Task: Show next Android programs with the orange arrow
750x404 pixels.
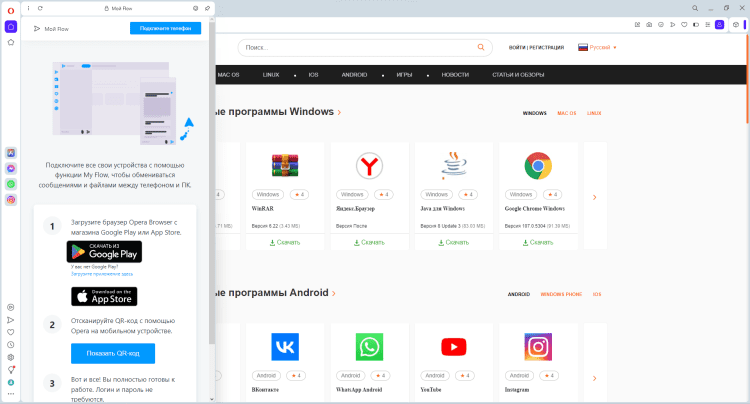Action: [595, 378]
